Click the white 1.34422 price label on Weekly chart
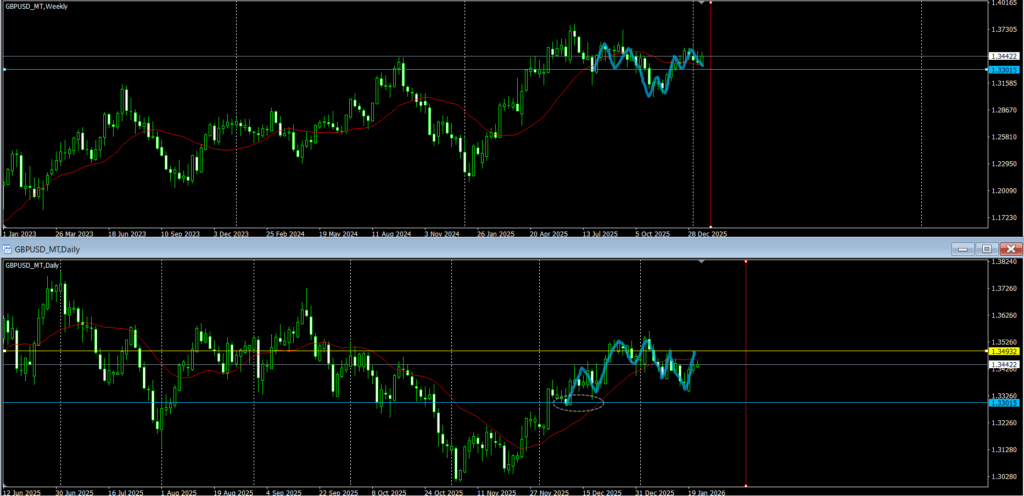The image size is (1024, 496). [x=1003, y=56]
